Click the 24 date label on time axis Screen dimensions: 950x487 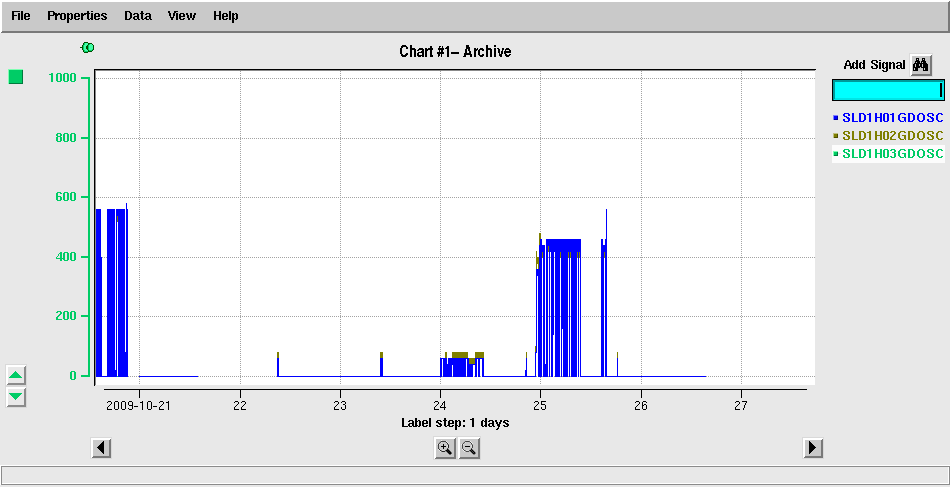[x=440, y=405]
